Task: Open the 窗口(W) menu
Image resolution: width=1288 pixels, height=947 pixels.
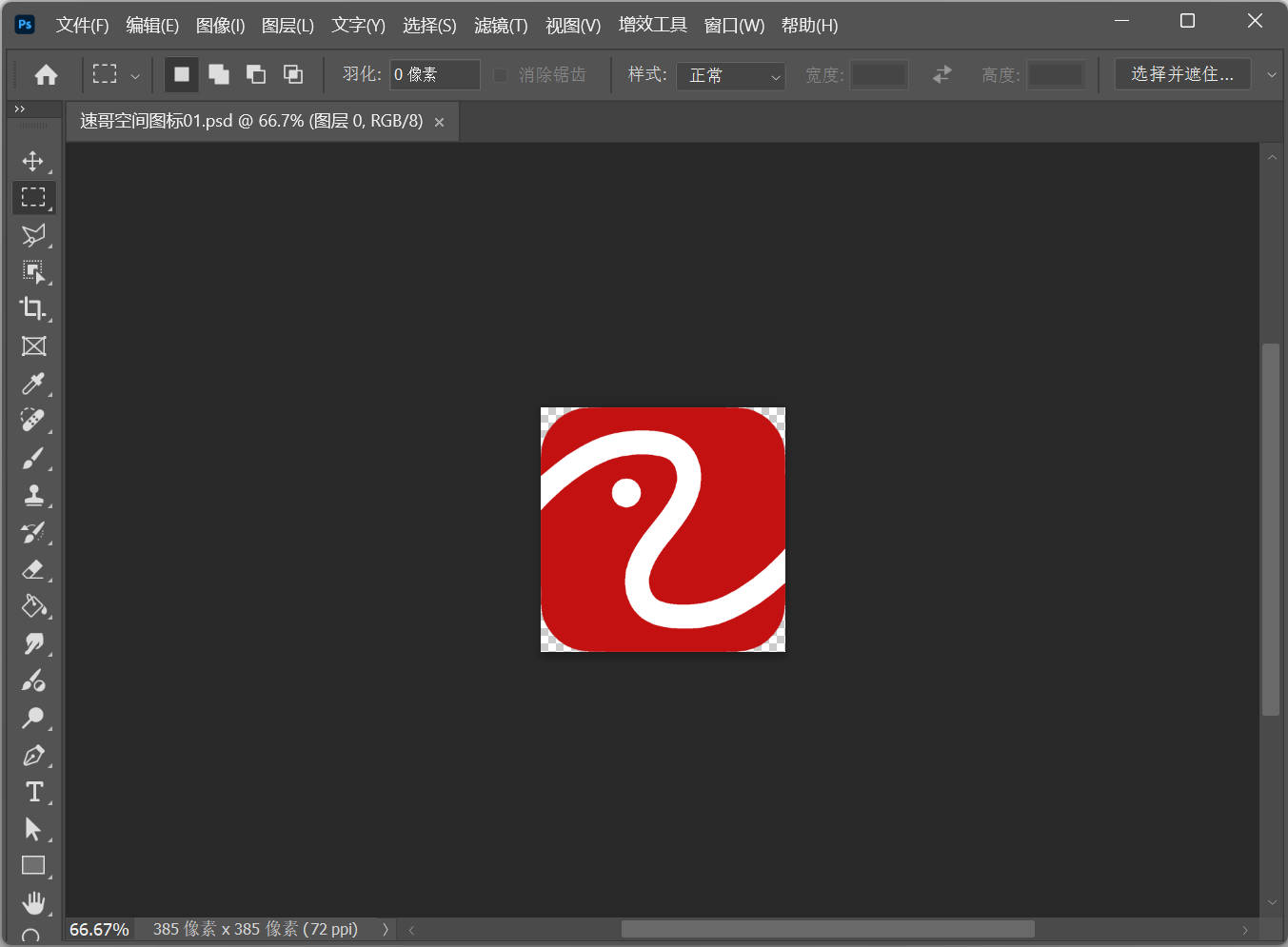Action: click(x=734, y=26)
